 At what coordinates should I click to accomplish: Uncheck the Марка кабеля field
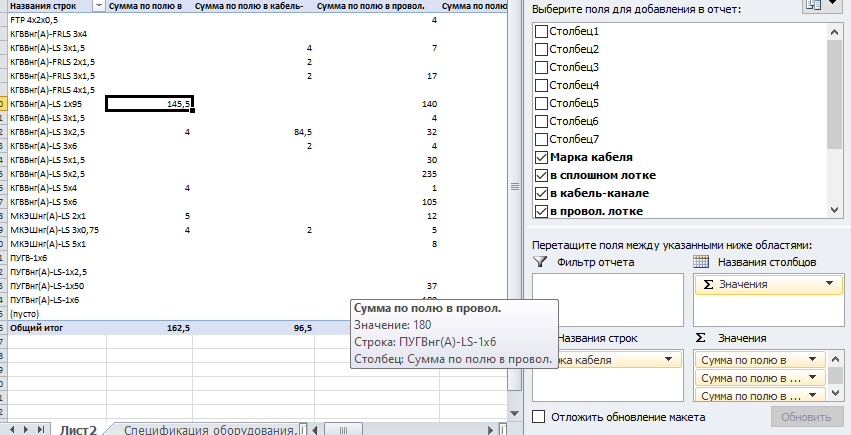click(541, 157)
